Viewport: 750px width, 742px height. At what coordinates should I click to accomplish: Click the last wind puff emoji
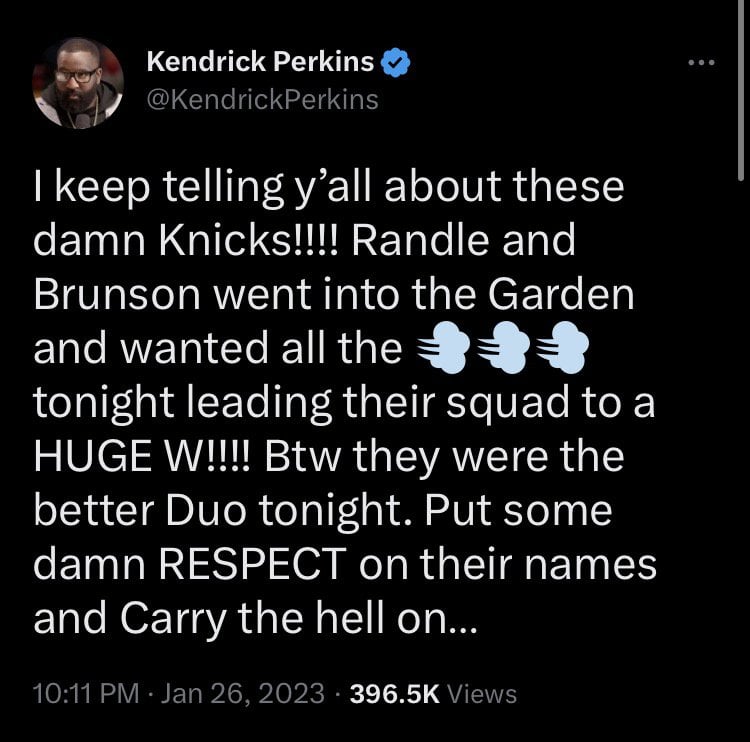point(563,347)
